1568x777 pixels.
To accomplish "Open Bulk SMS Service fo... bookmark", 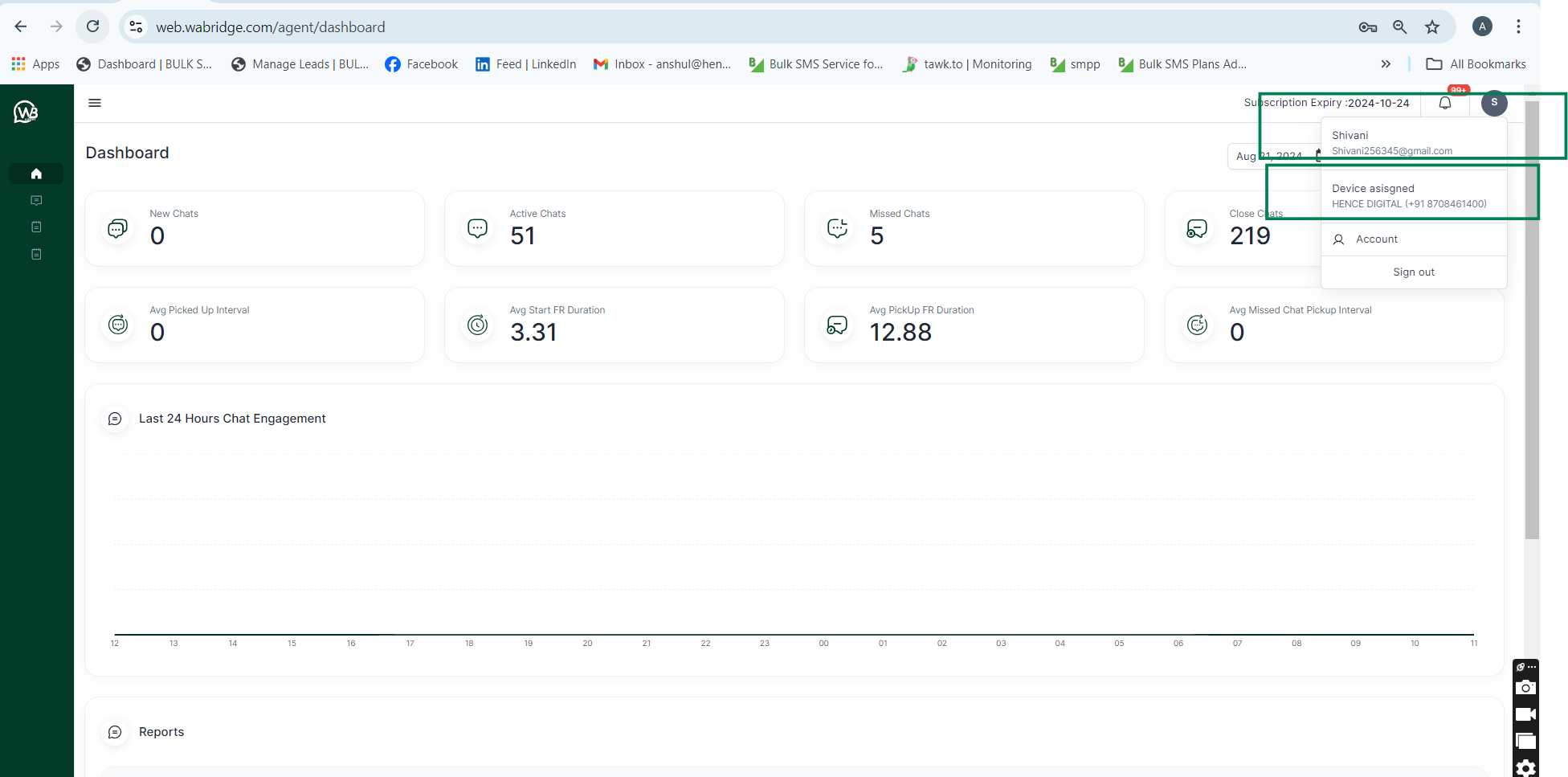I will coord(815,64).
